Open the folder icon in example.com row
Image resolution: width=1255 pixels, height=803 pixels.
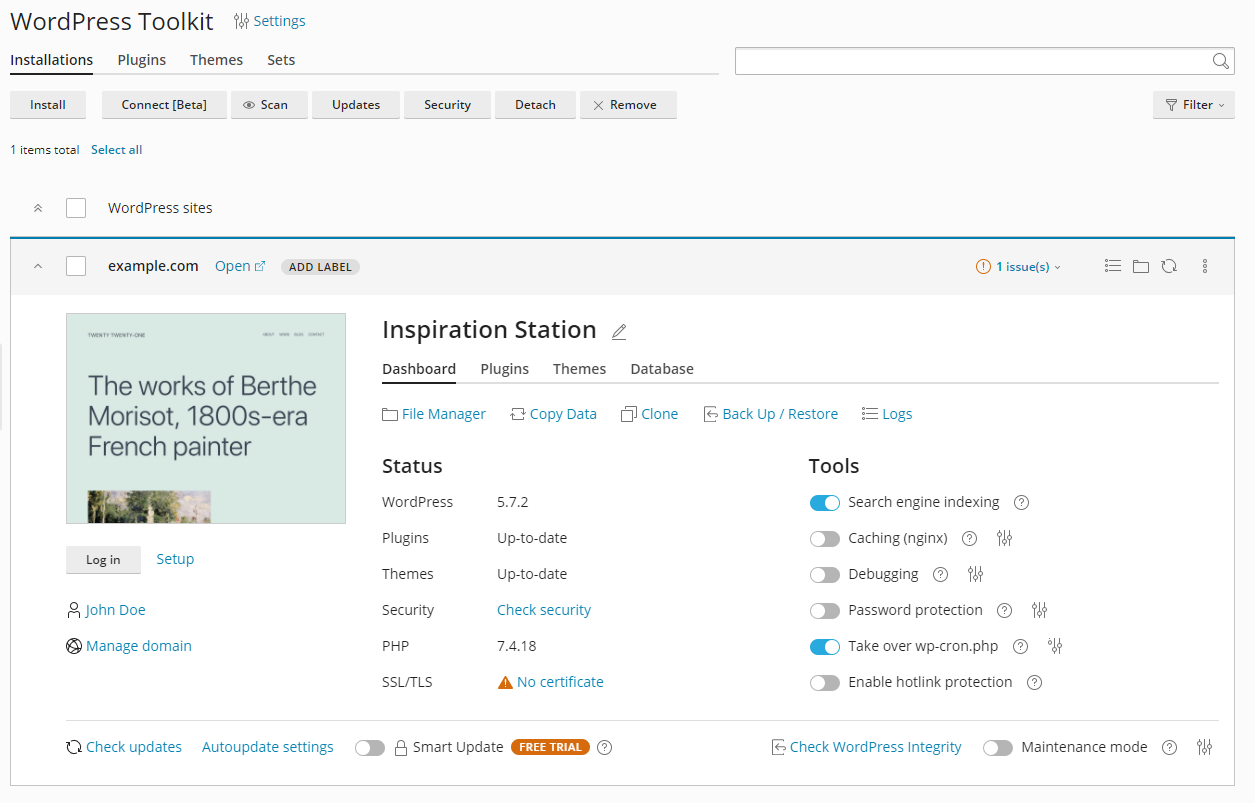(1141, 266)
